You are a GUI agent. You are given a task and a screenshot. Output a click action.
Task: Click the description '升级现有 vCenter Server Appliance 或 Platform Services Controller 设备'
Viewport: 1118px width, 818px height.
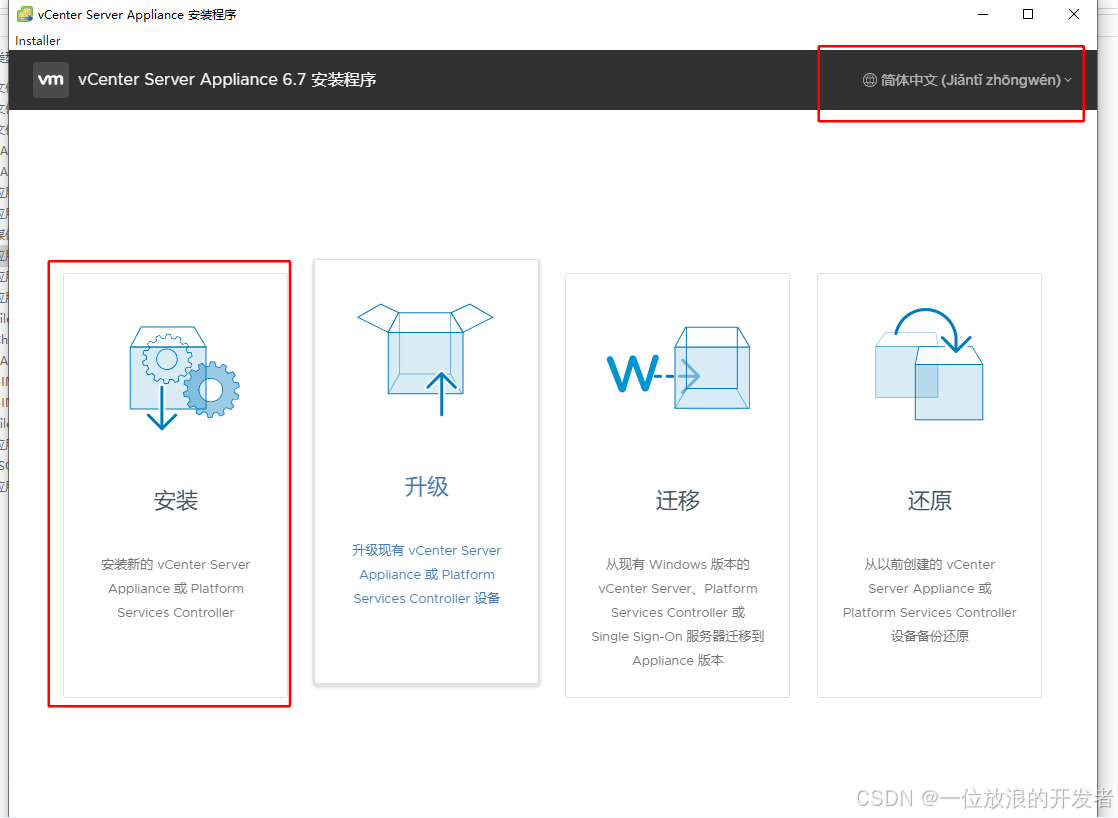point(426,574)
